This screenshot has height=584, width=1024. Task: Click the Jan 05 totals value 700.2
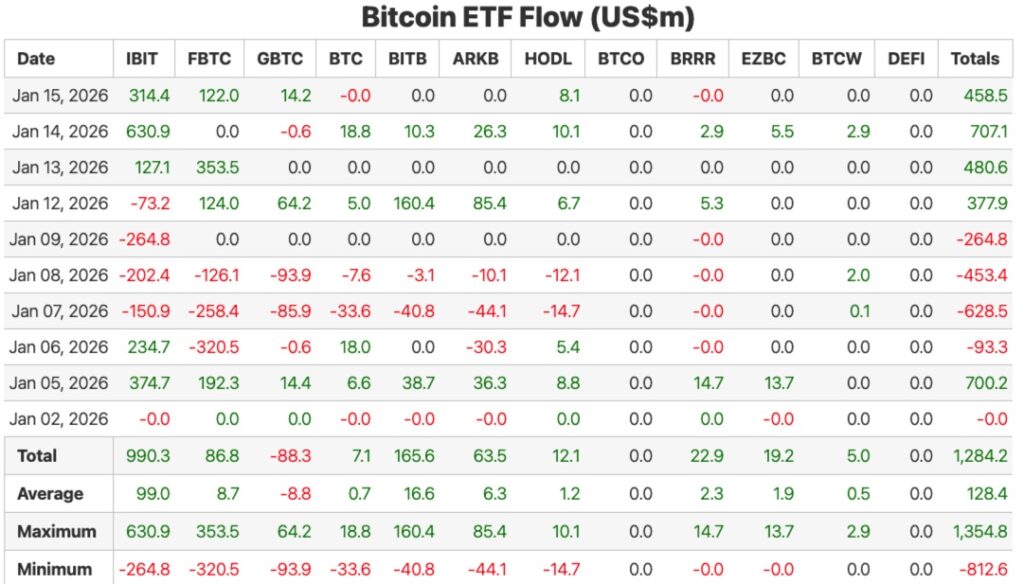(x=986, y=383)
